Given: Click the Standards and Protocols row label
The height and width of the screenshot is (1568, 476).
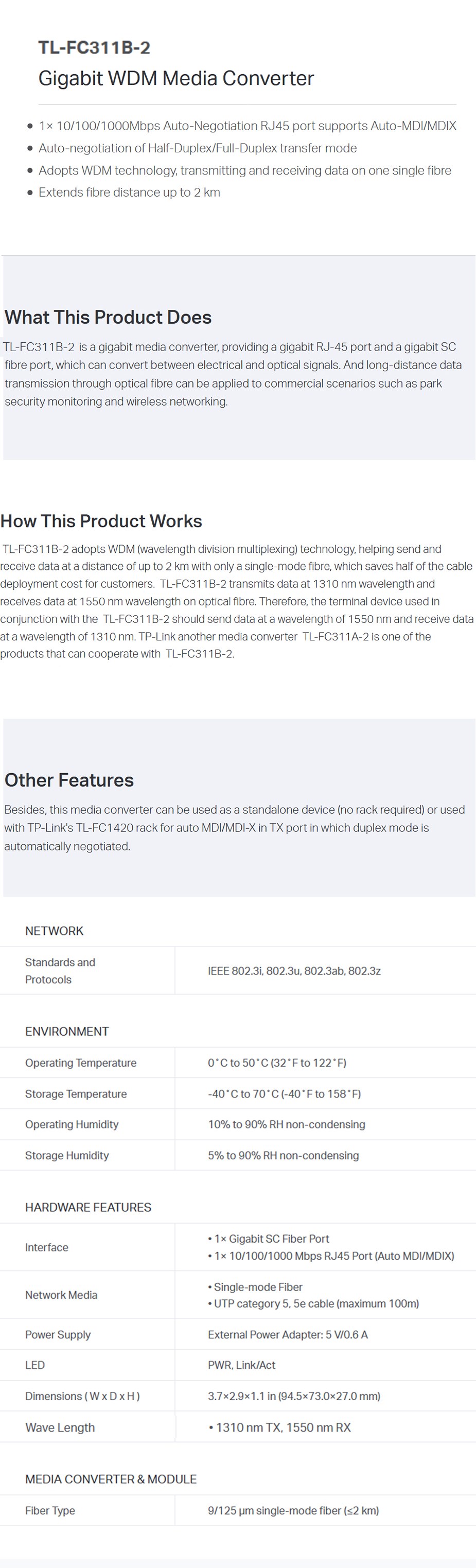Looking at the screenshot, I should coord(60,971).
